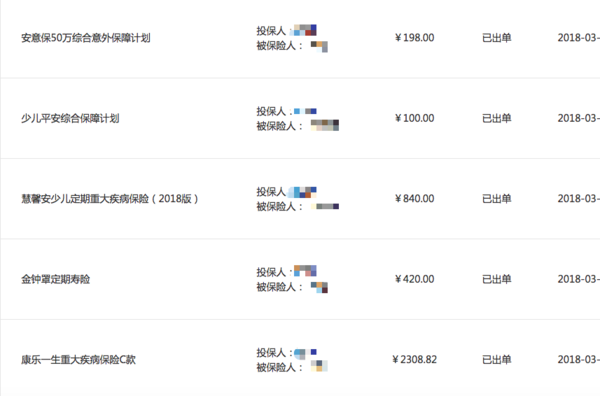Click the ¥420.00 premium amount
This screenshot has height=396, width=600.
[415, 279]
